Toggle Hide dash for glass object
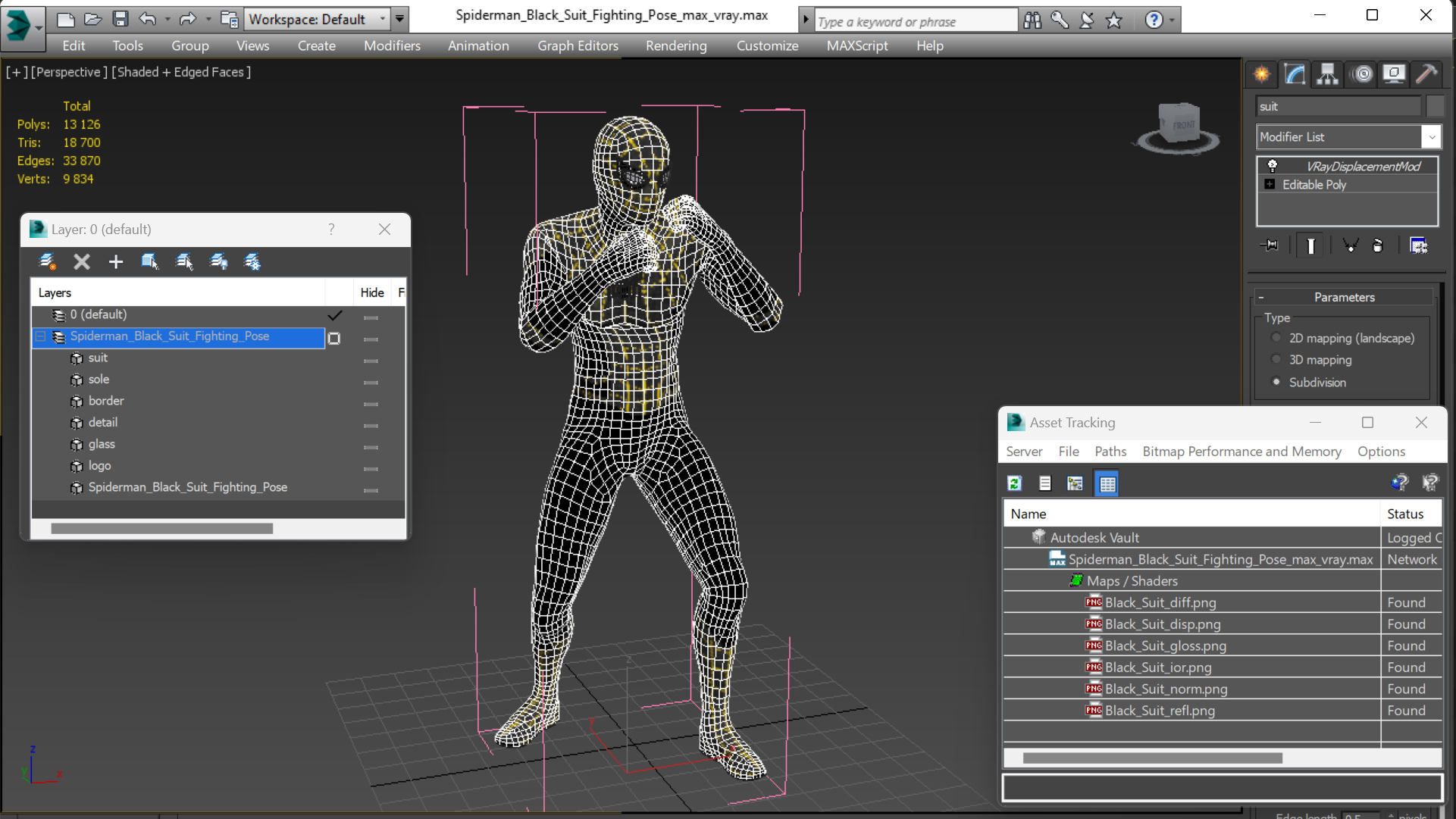Viewport: 1456px width, 819px height. click(371, 446)
